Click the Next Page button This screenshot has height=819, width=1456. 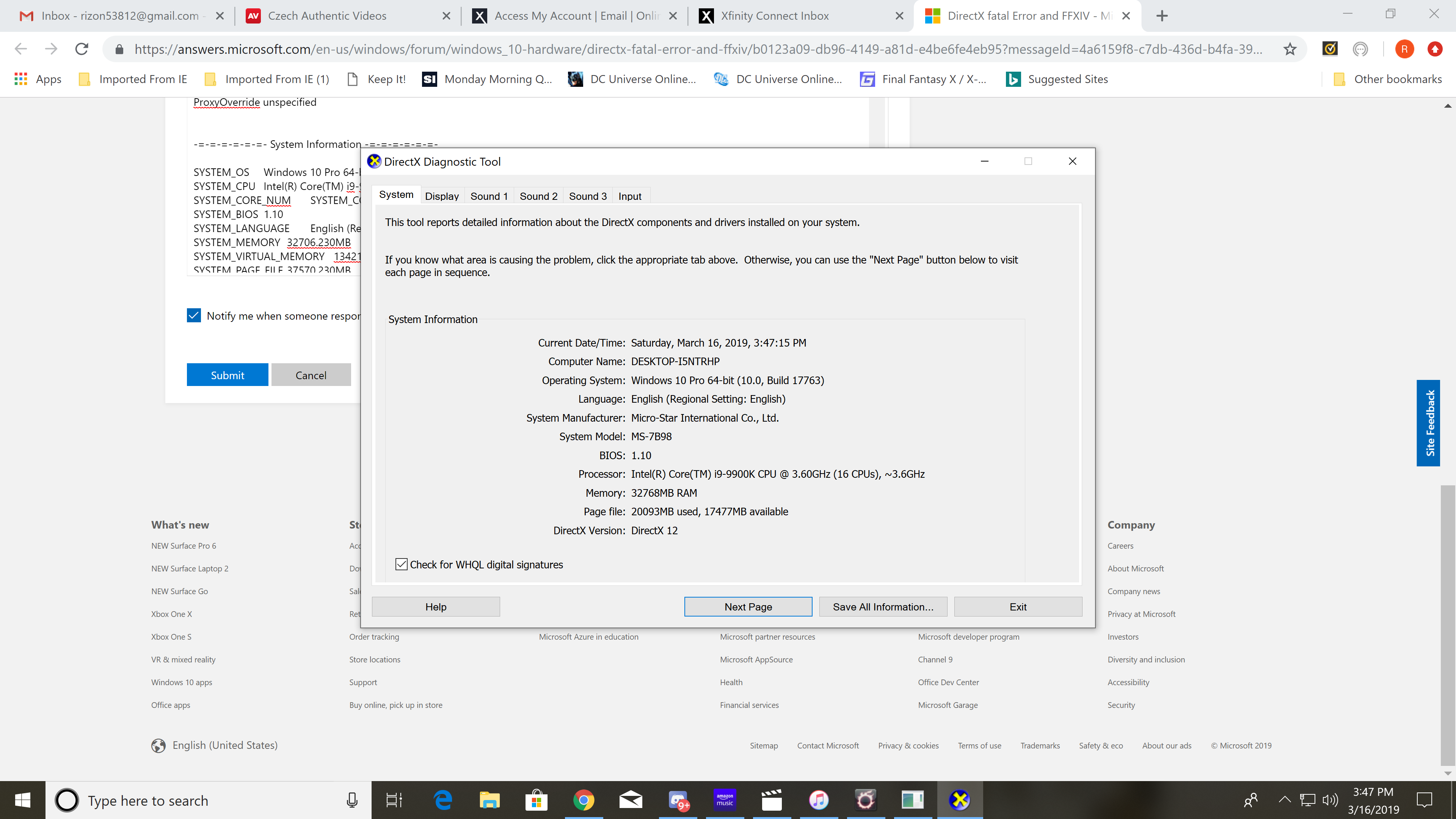[x=748, y=607]
